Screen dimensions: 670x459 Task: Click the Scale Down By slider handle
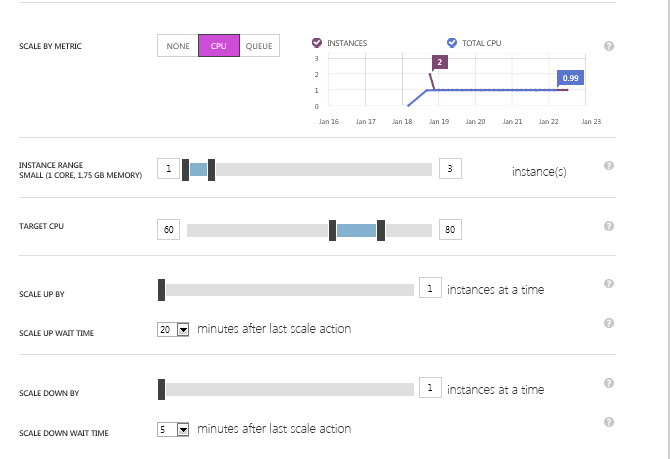coord(161,389)
